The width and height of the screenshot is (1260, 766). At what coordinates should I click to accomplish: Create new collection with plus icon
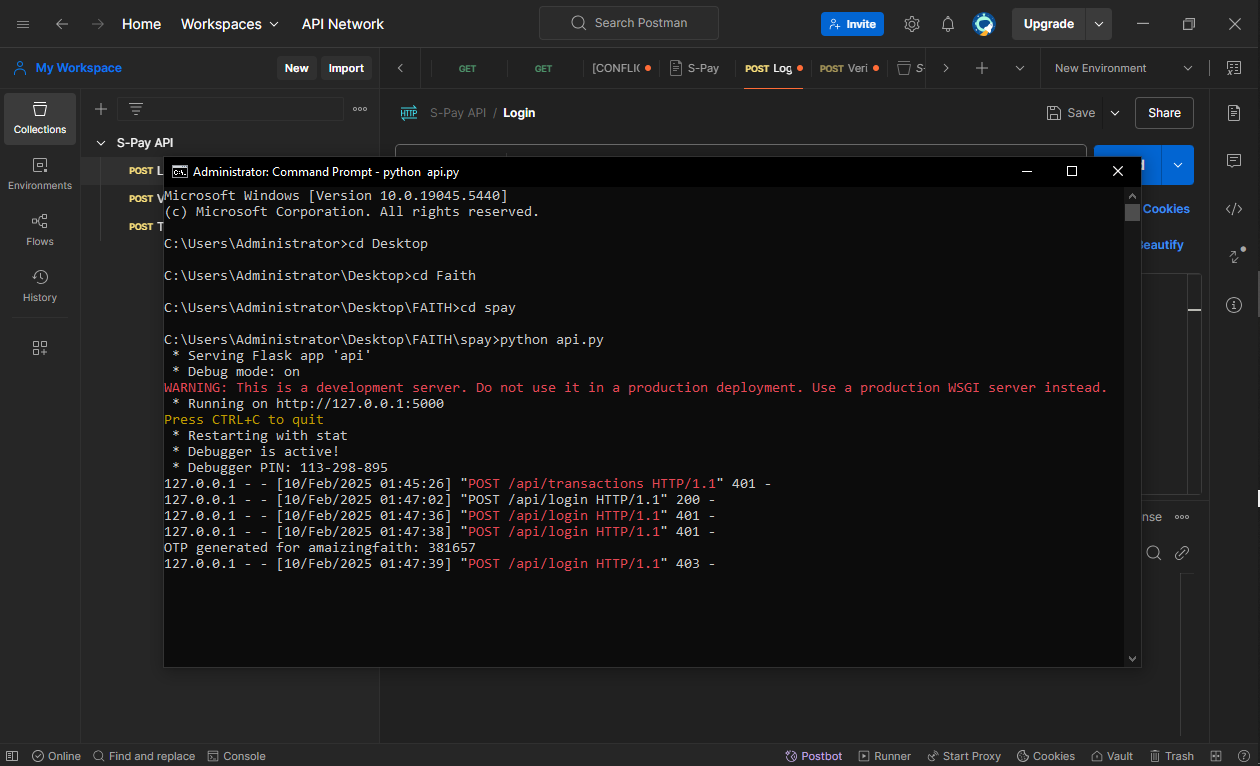[101, 109]
